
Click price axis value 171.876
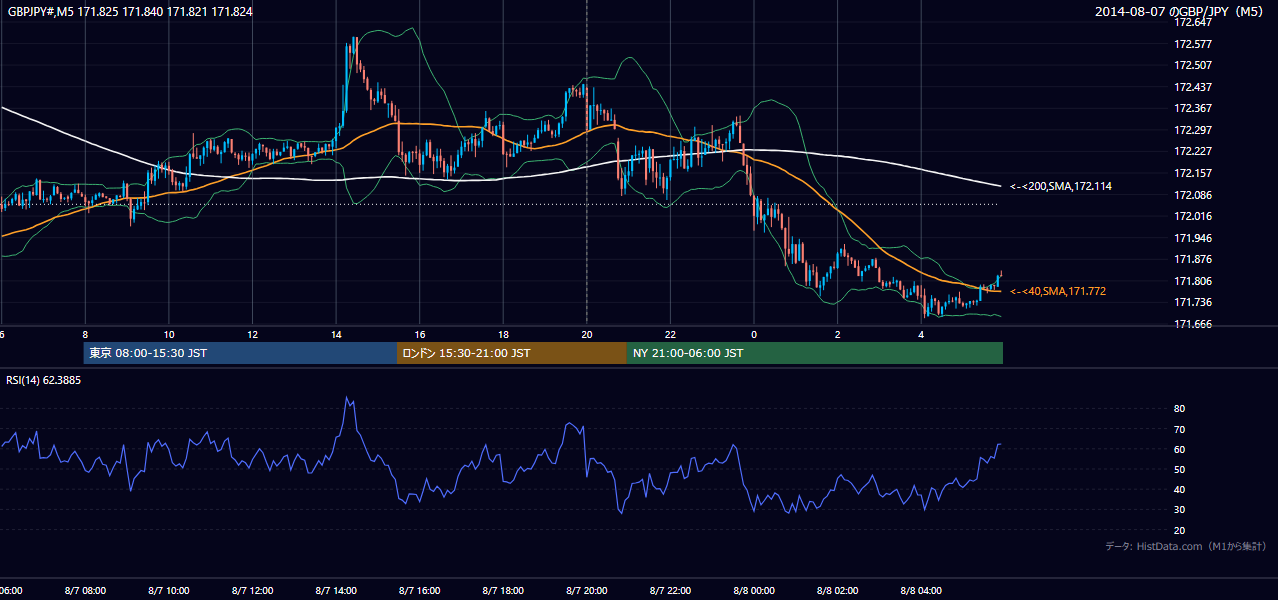click(1192, 259)
